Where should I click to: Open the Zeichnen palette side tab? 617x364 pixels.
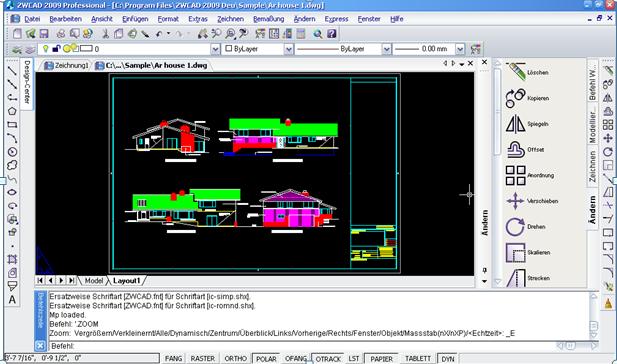[x=593, y=167]
